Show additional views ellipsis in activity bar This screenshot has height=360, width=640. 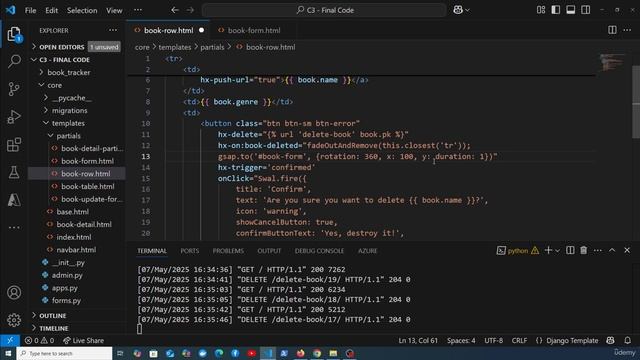14,227
